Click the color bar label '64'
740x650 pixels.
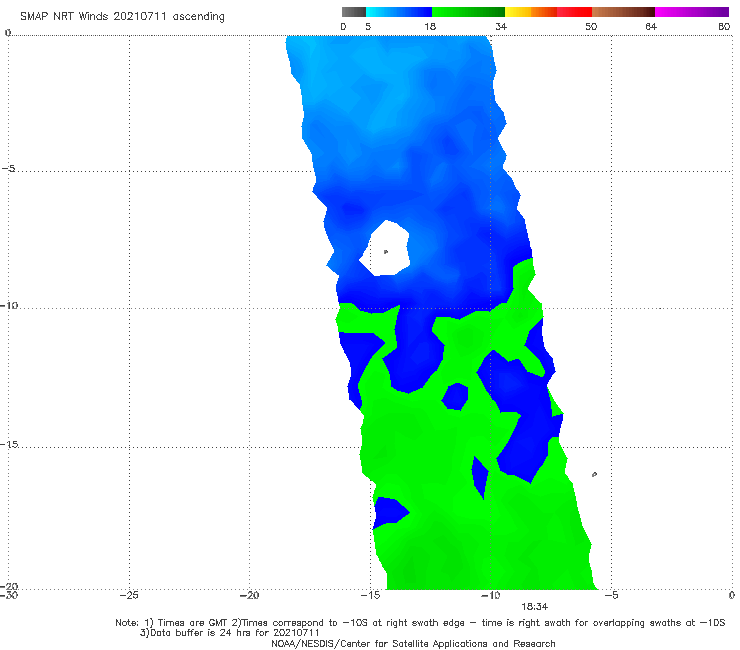coord(651,27)
